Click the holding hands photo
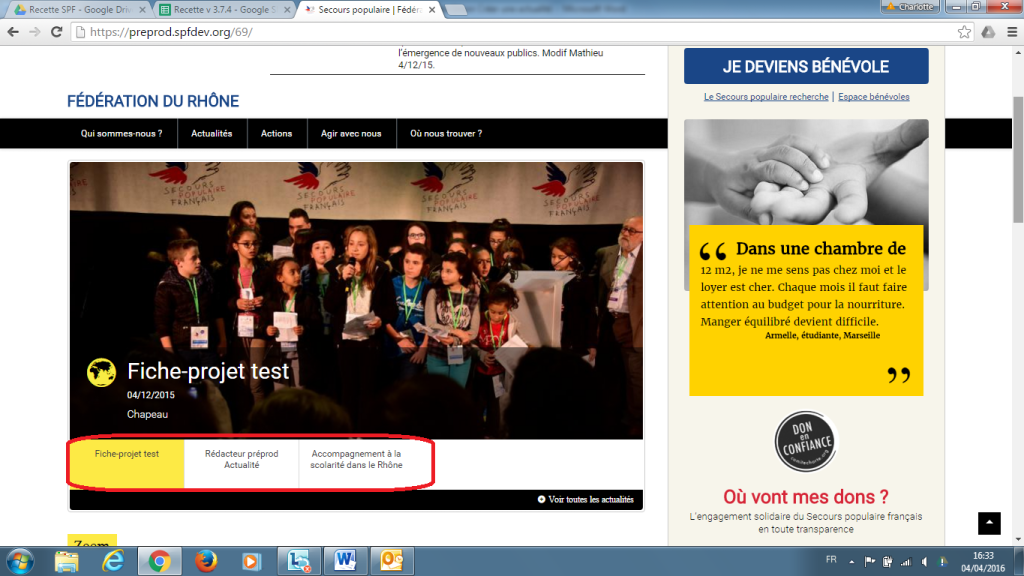The image size is (1024, 576). 806,172
